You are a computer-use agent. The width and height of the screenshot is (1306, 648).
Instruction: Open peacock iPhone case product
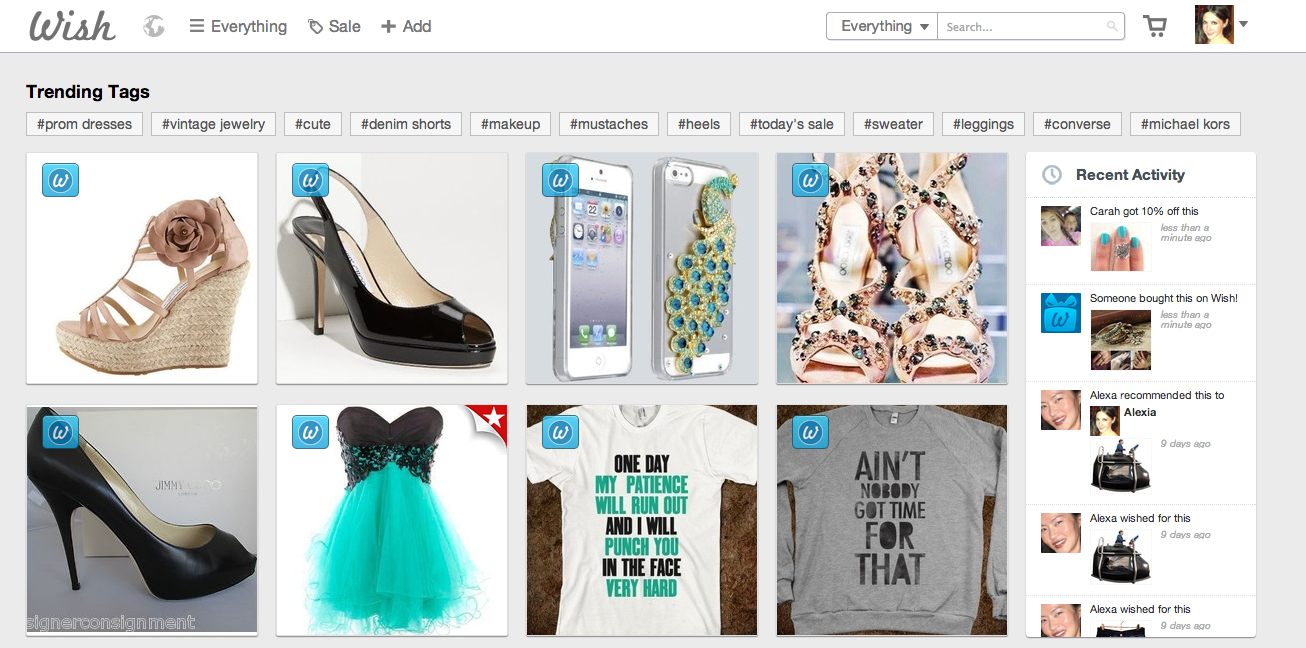(642, 268)
